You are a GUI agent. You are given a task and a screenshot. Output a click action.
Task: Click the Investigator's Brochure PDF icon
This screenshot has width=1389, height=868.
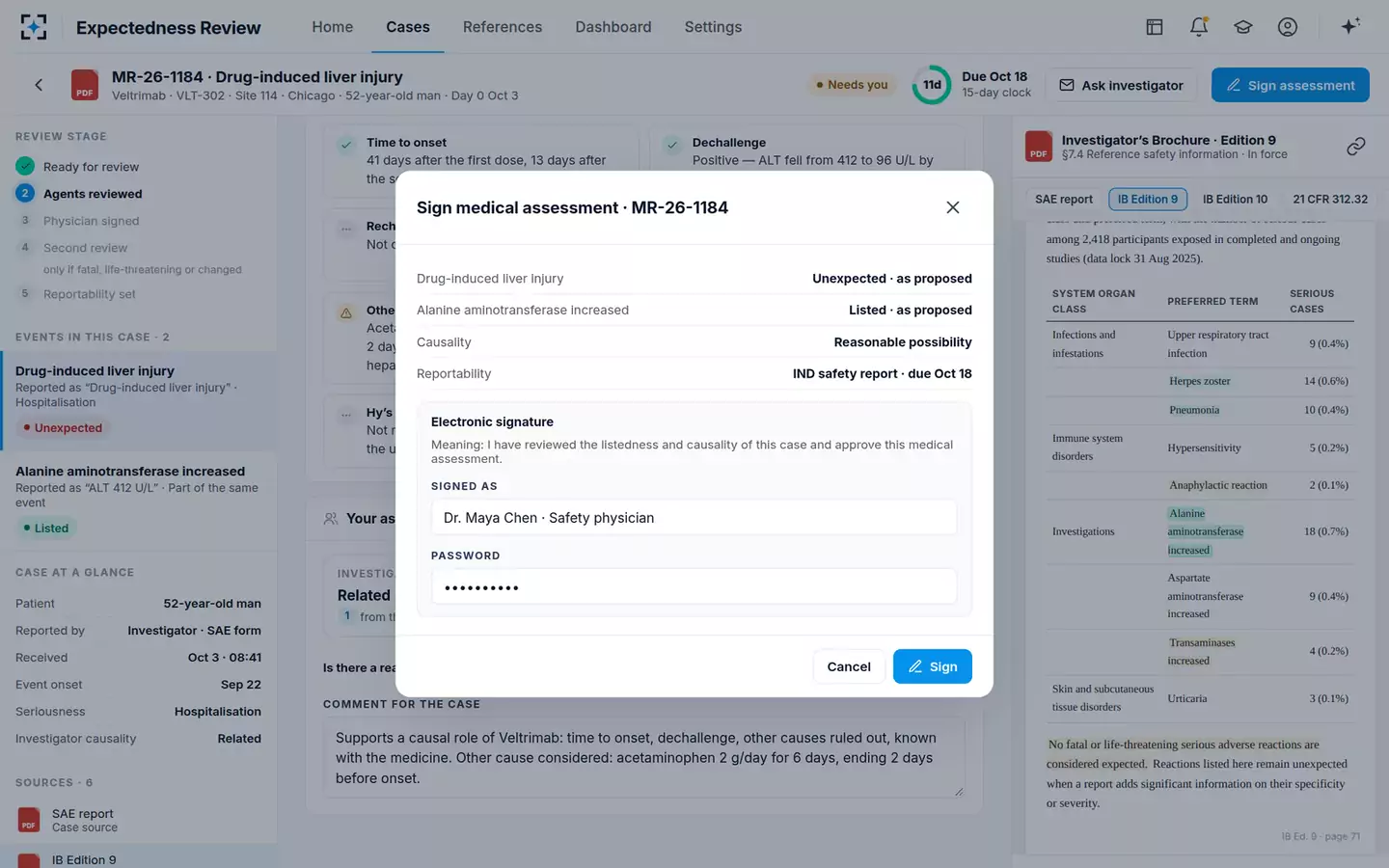(1039, 147)
